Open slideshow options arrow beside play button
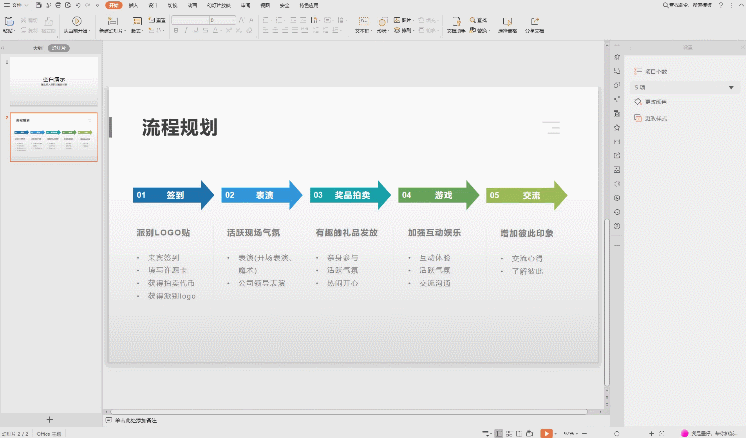Viewport: 746px width, 438px height. click(556, 433)
